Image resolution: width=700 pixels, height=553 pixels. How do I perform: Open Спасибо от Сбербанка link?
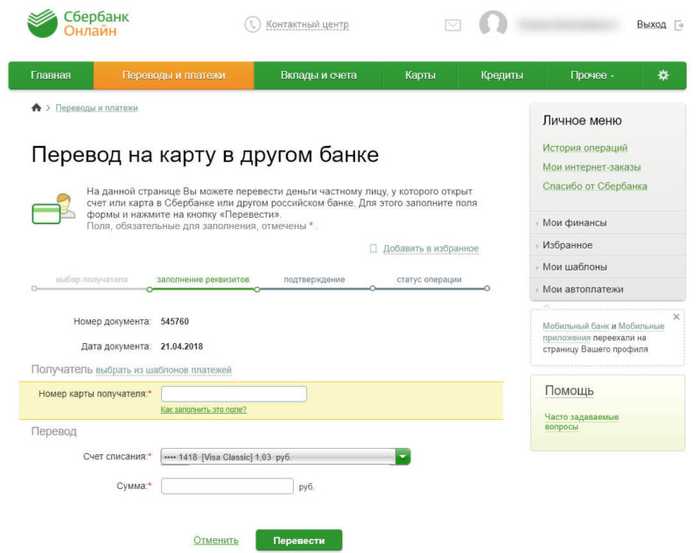pos(595,186)
